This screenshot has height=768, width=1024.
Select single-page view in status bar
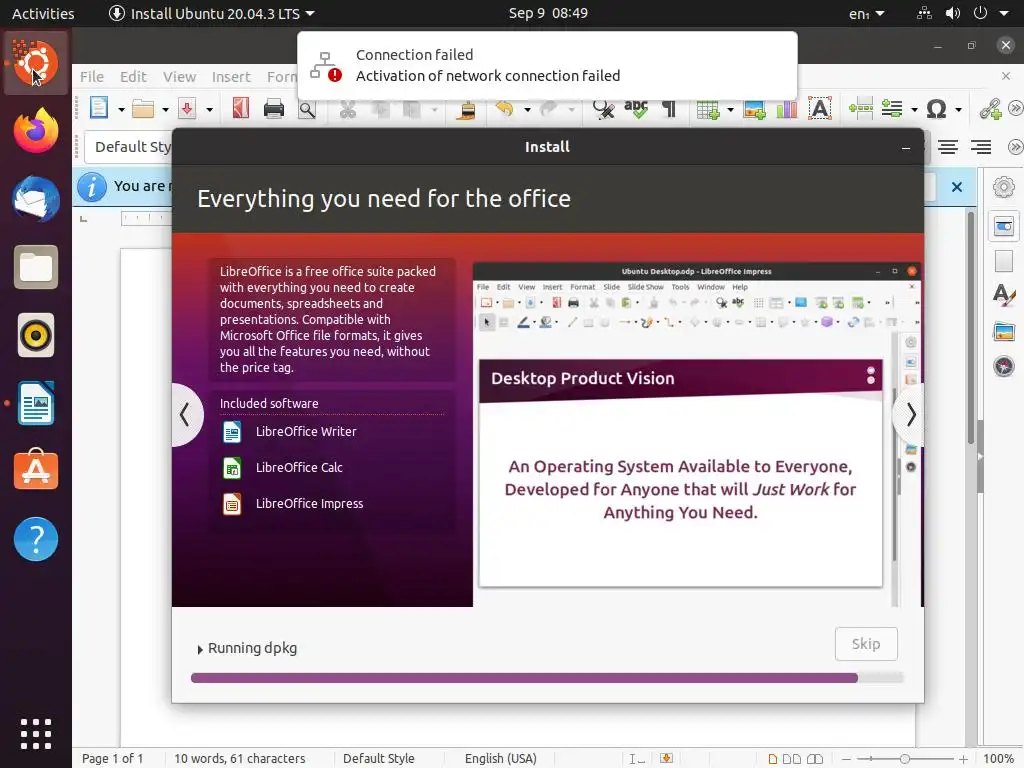pyautogui.click(x=773, y=758)
